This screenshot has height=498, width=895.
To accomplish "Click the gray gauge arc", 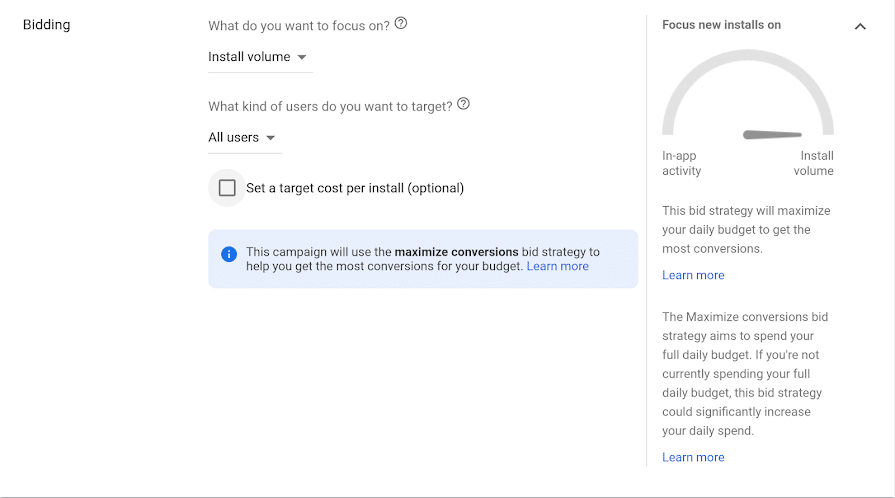I will [x=747, y=56].
